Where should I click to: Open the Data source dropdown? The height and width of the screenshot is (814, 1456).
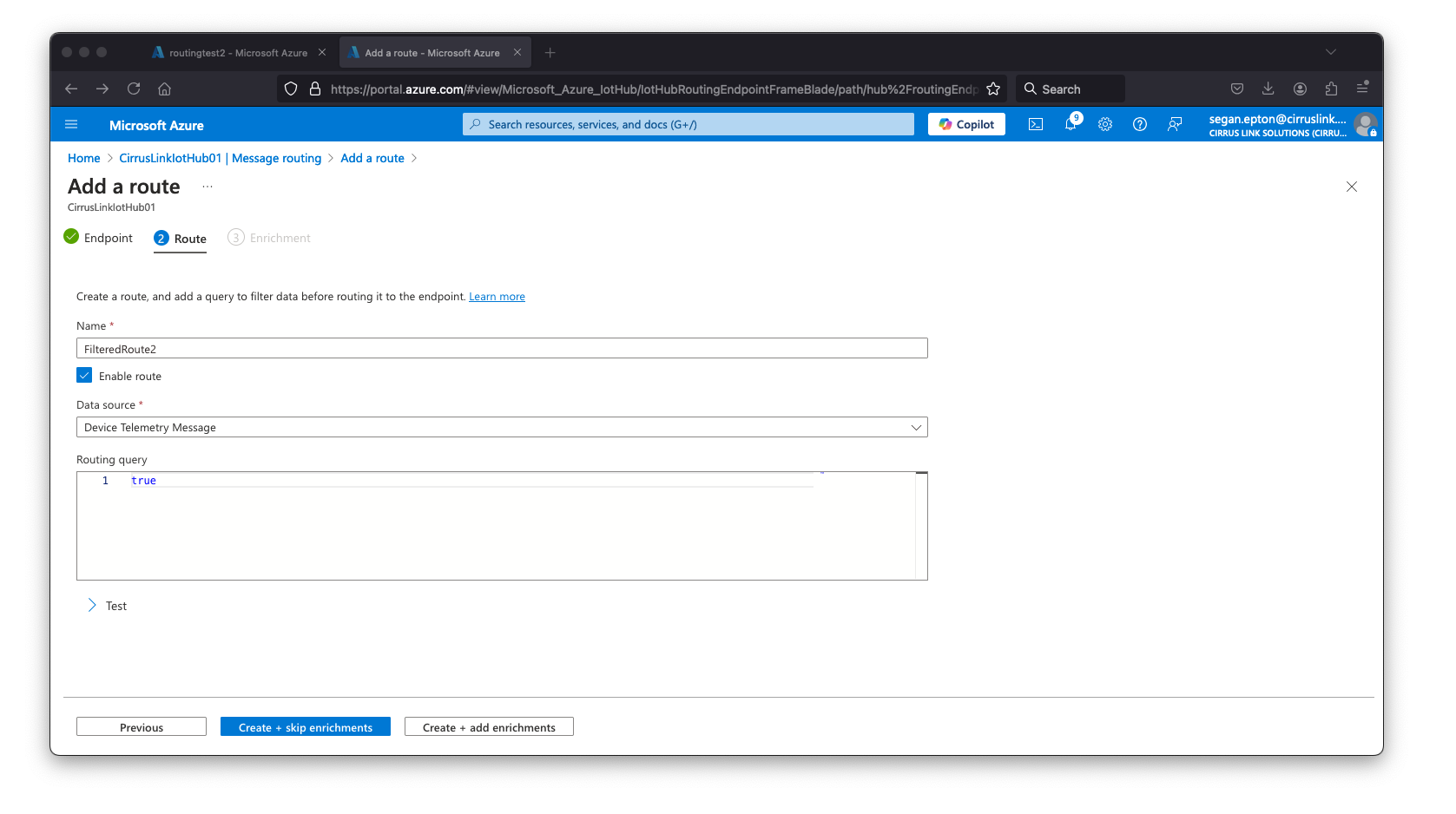(x=502, y=428)
